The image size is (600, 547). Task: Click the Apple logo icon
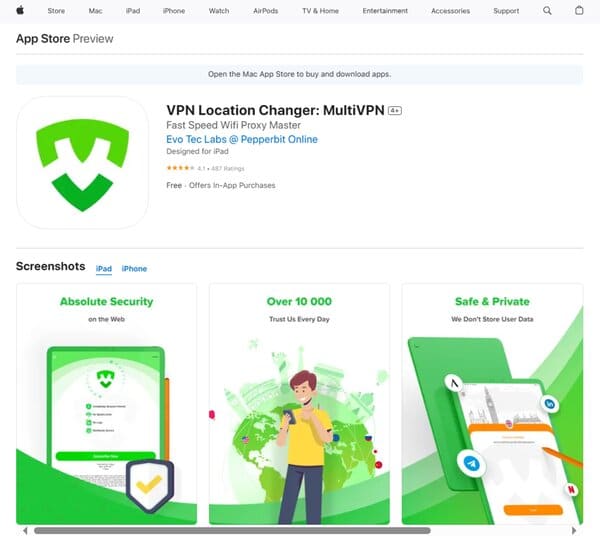20,11
